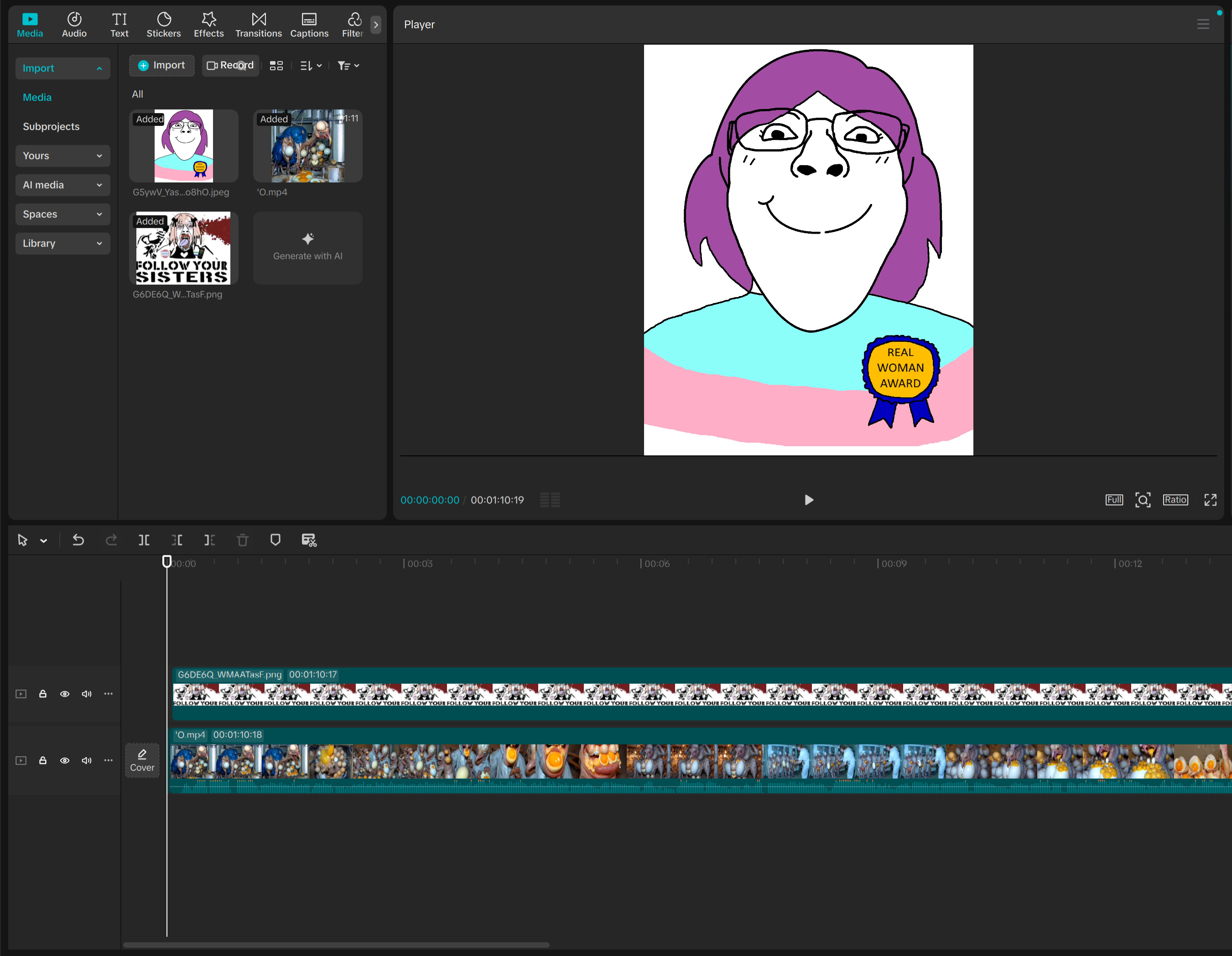Click the 00:06 mark on timeline ruler
Screen dimensions: 1232x956
coord(655,564)
